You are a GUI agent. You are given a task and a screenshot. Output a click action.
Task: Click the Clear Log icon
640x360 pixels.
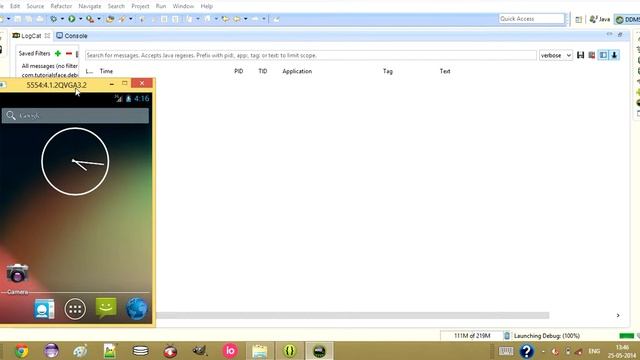click(x=591, y=55)
